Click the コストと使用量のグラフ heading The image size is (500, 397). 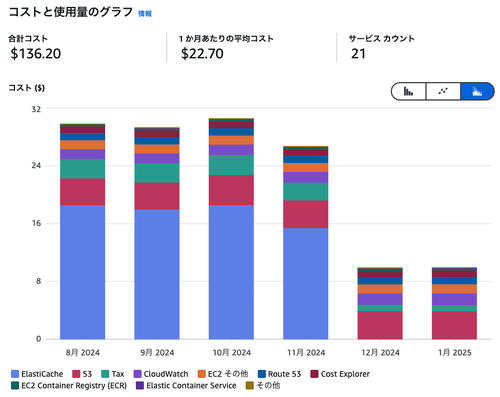[x=70, y=12]
